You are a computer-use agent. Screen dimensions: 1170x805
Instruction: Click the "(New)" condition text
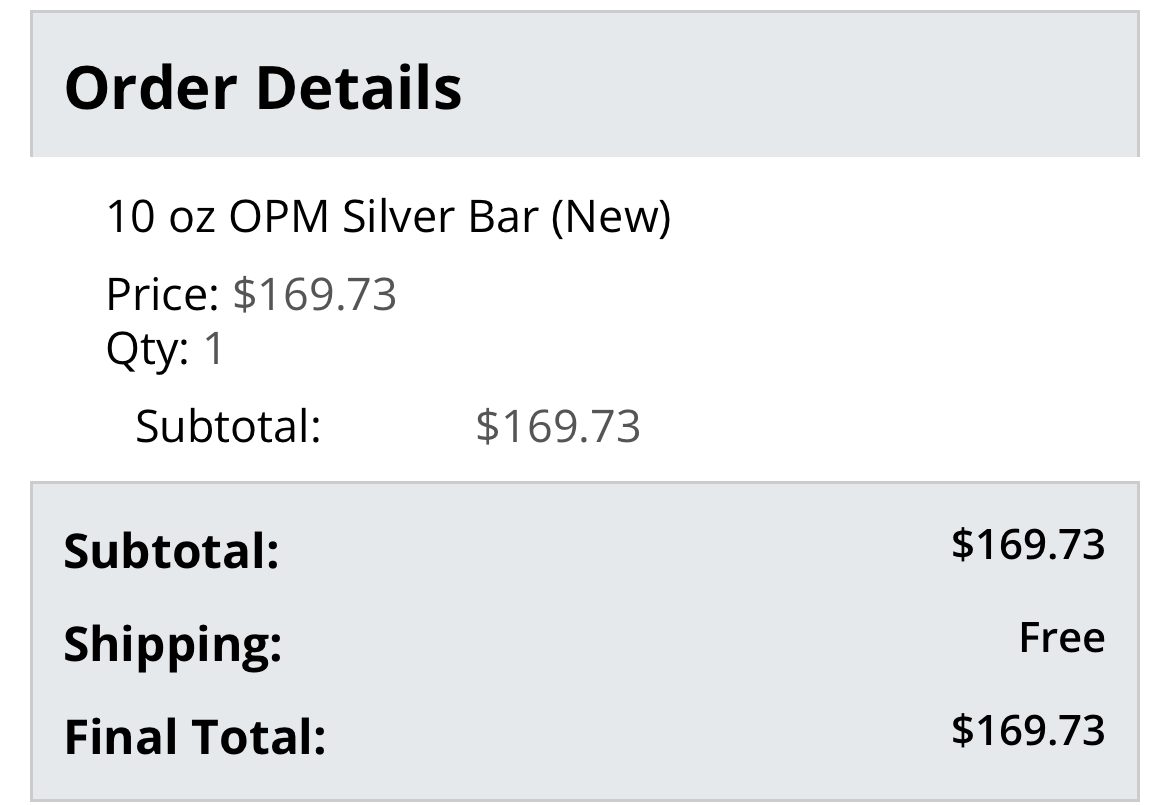click(610, 217)
